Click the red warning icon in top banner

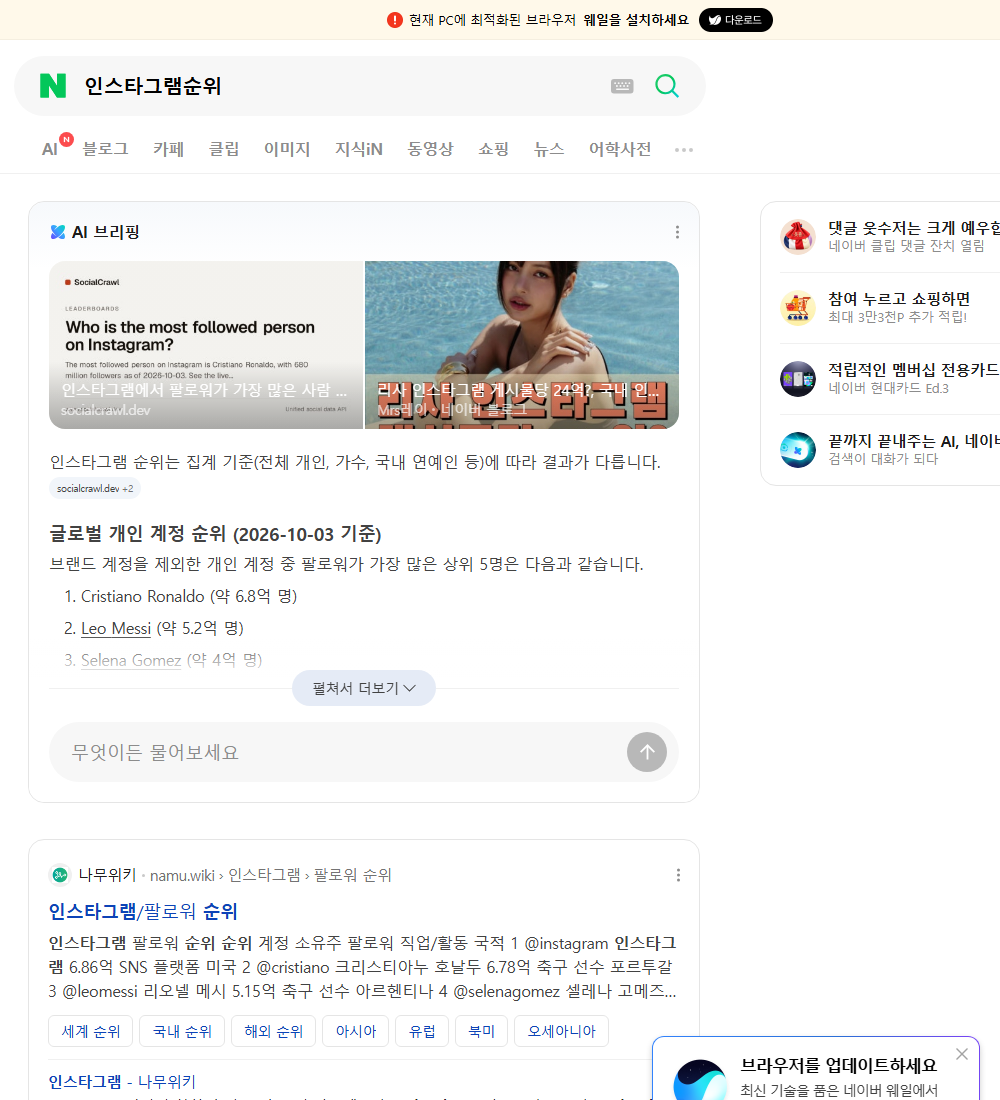pos(394,20)
